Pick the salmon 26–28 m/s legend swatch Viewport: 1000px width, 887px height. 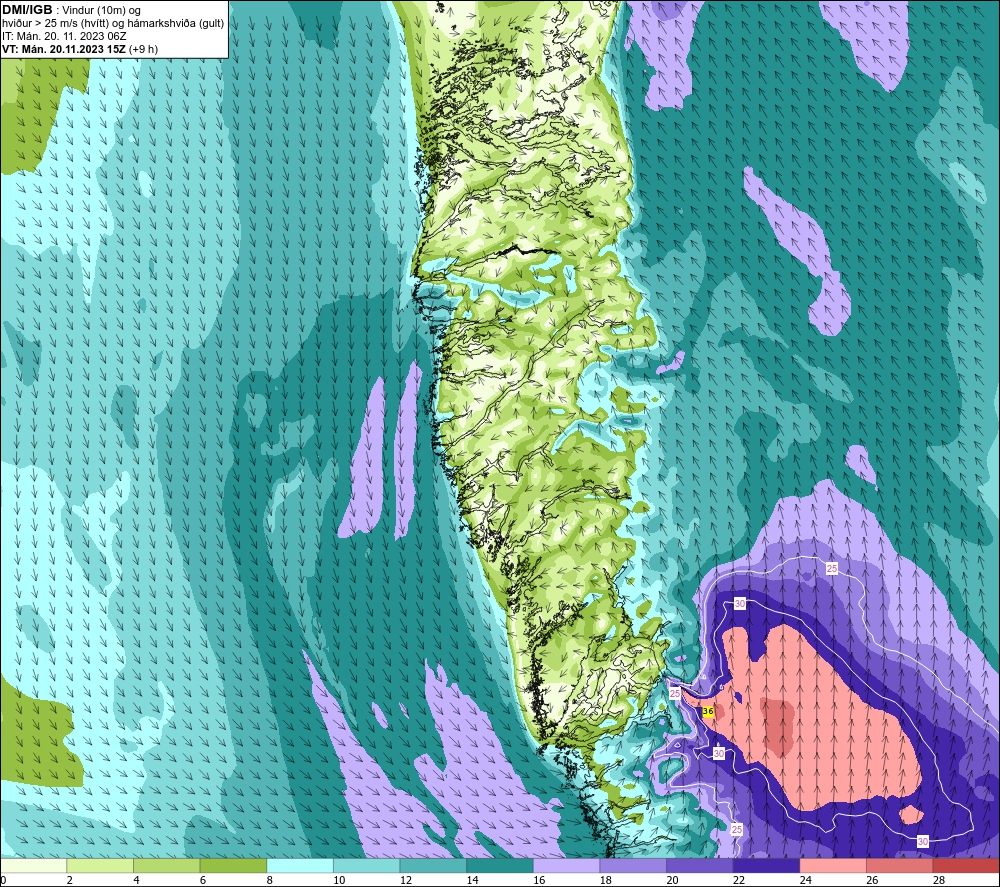tap(899, 865)
